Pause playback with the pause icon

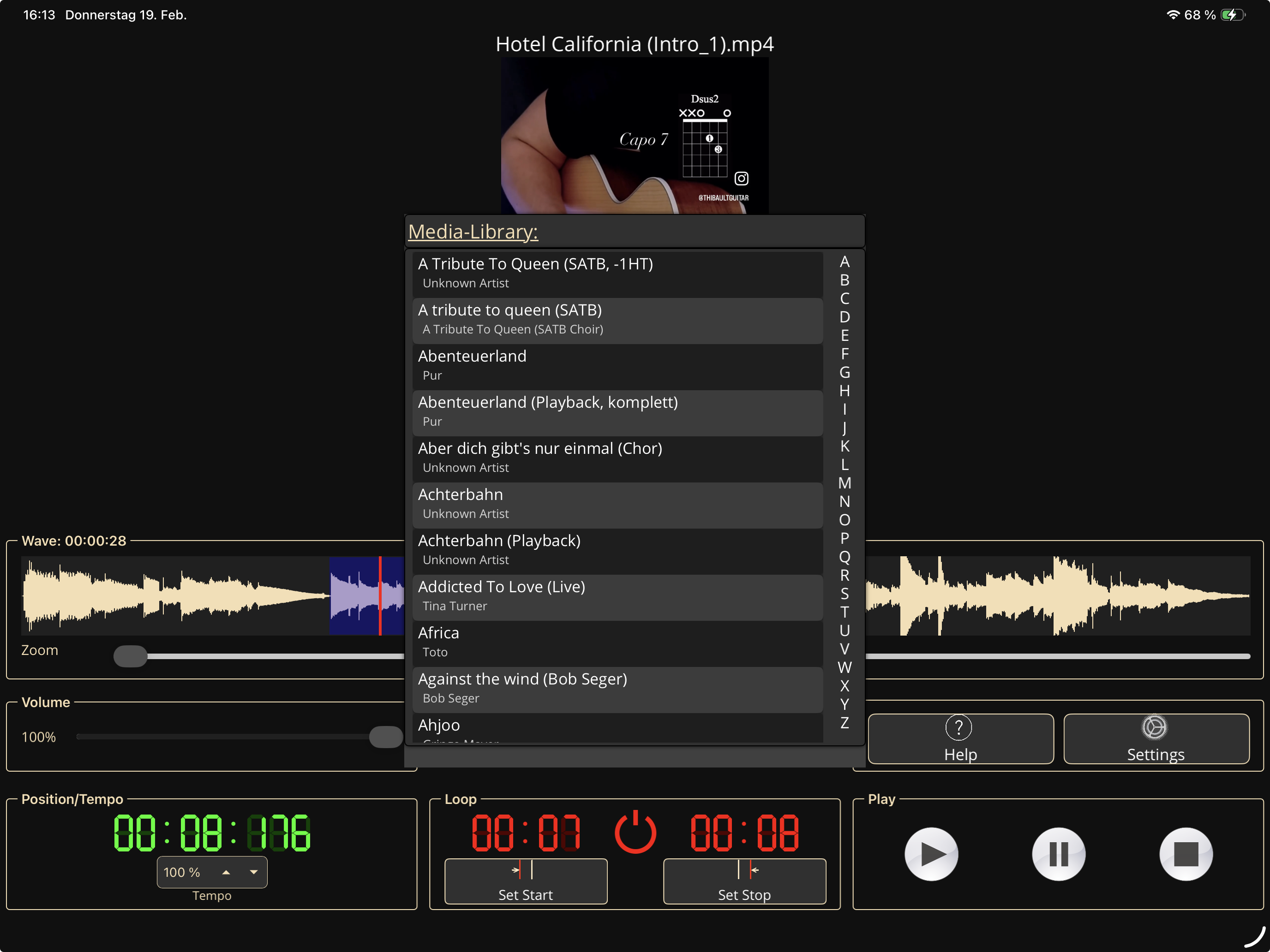click(1058, 853)
